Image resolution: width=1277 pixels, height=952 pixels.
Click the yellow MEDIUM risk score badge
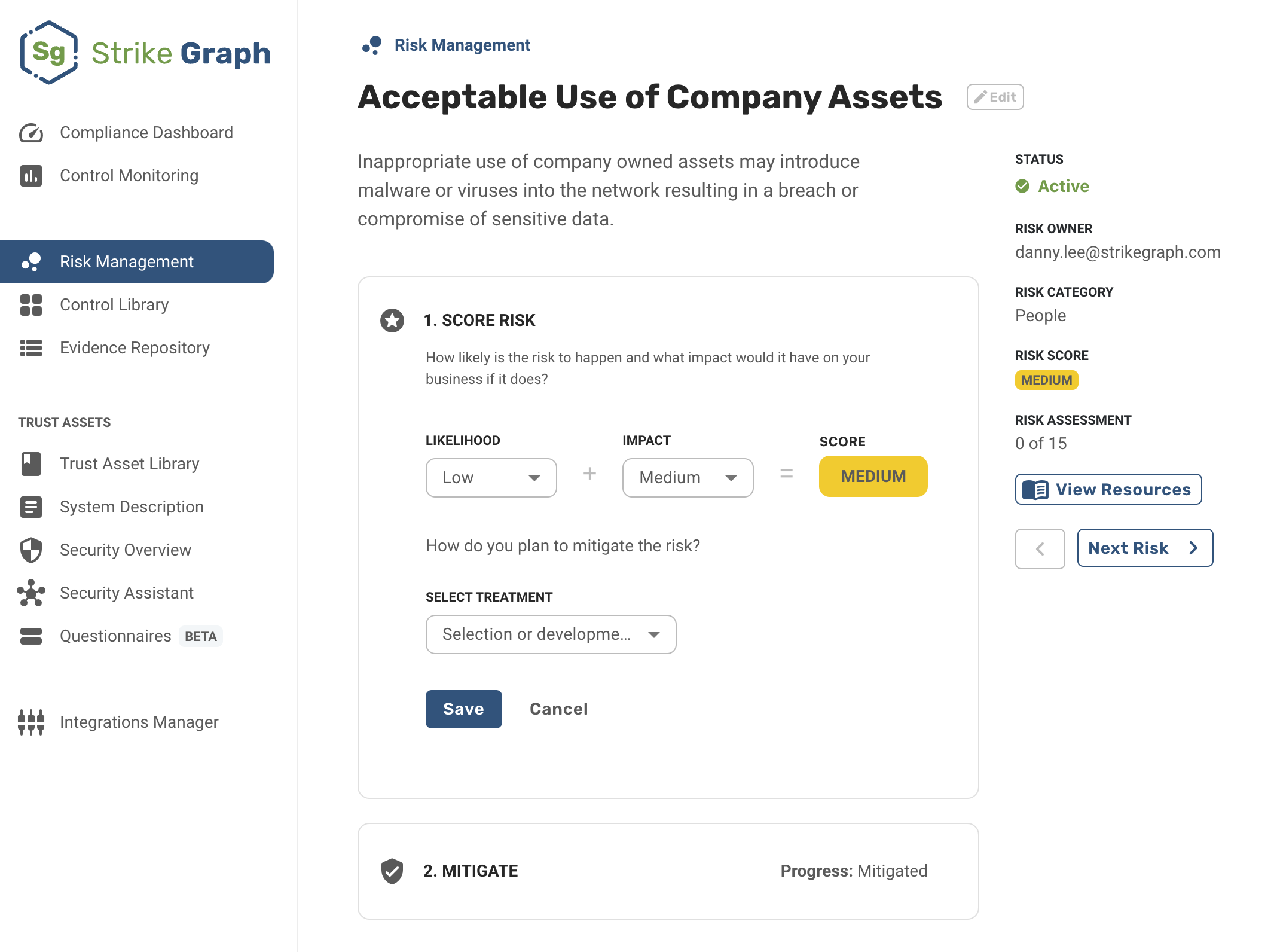1046,380
